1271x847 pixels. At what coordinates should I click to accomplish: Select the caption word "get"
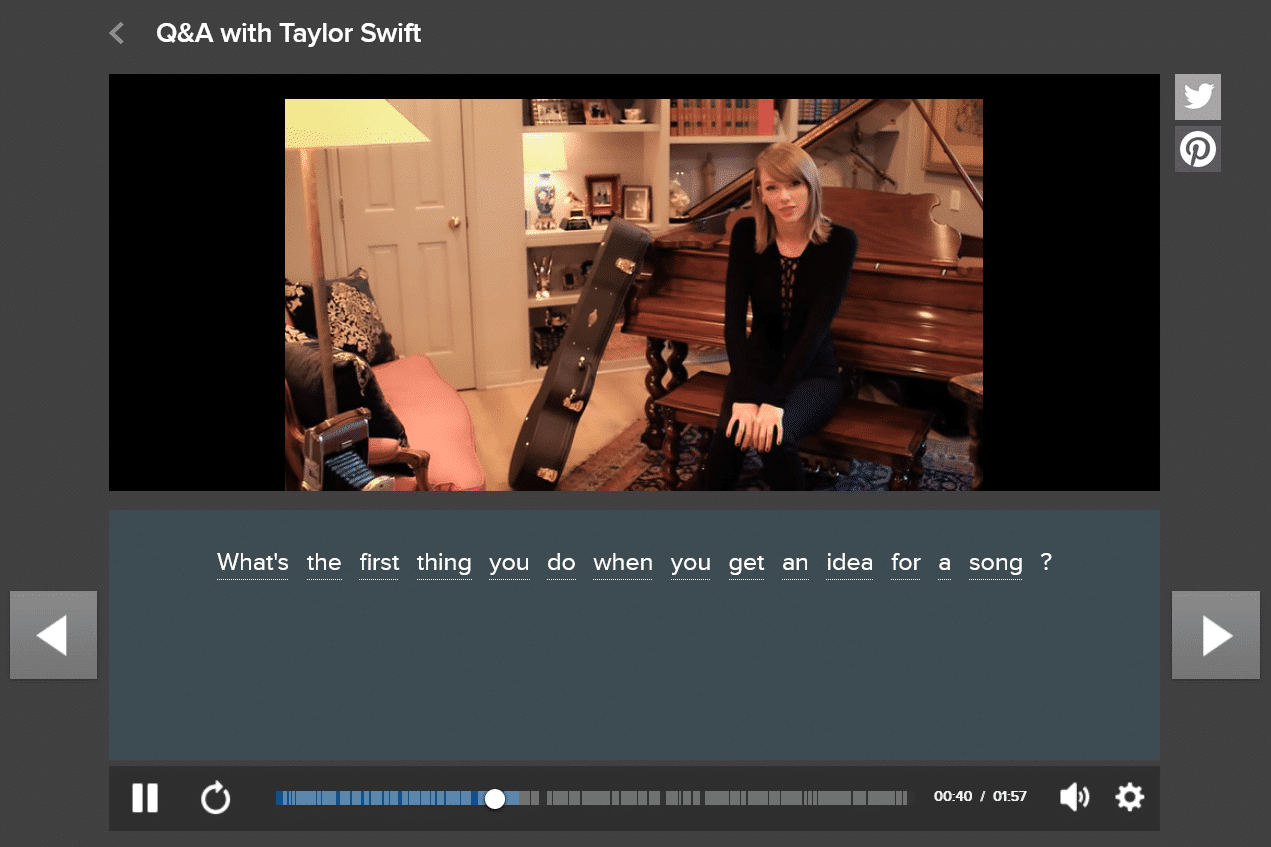tap(746, 563)
